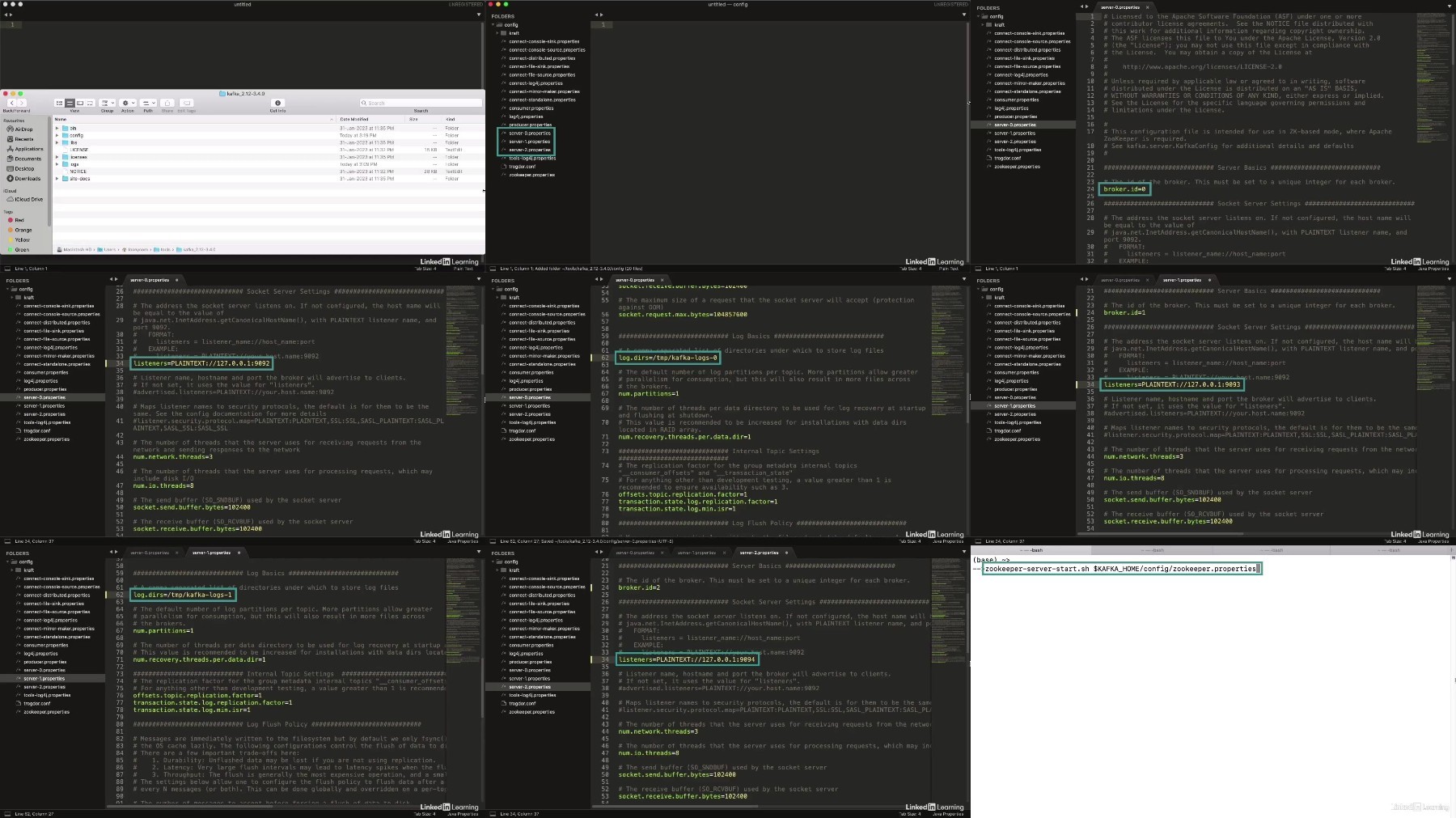Open the Action gear dropdown in Finder
1456x818 pixels.
point(128,103)
